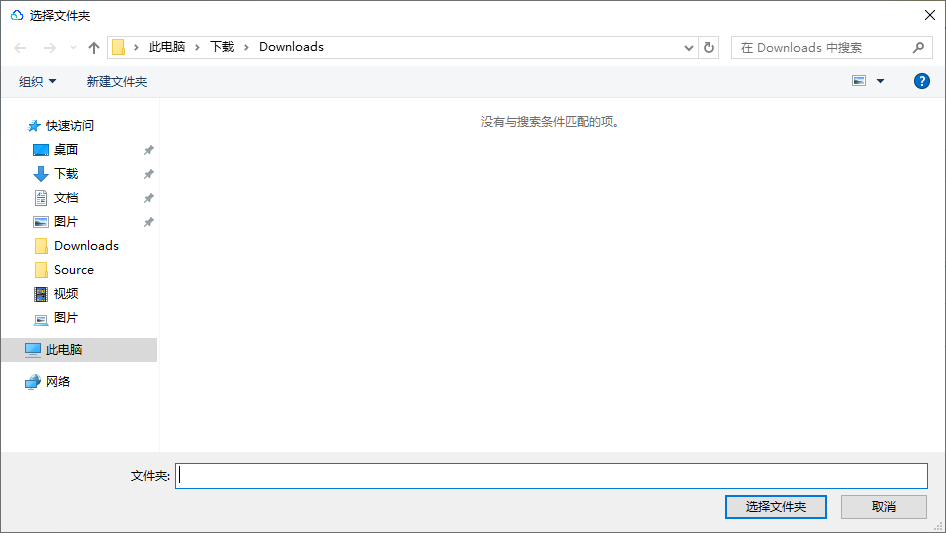Viewport: 946px width, 533px height.
Task: Select 快速访问 in the navigation pane
Action: click(70, 126)
